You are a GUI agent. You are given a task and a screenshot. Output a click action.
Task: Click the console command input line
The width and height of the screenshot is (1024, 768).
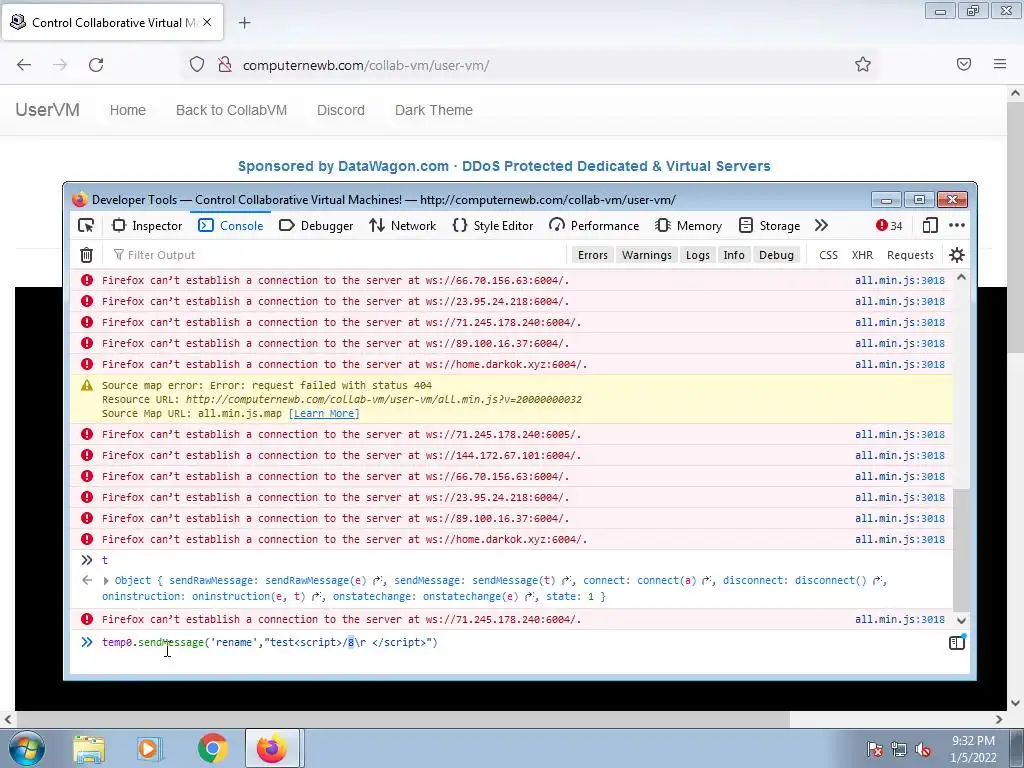click(519, 643)
